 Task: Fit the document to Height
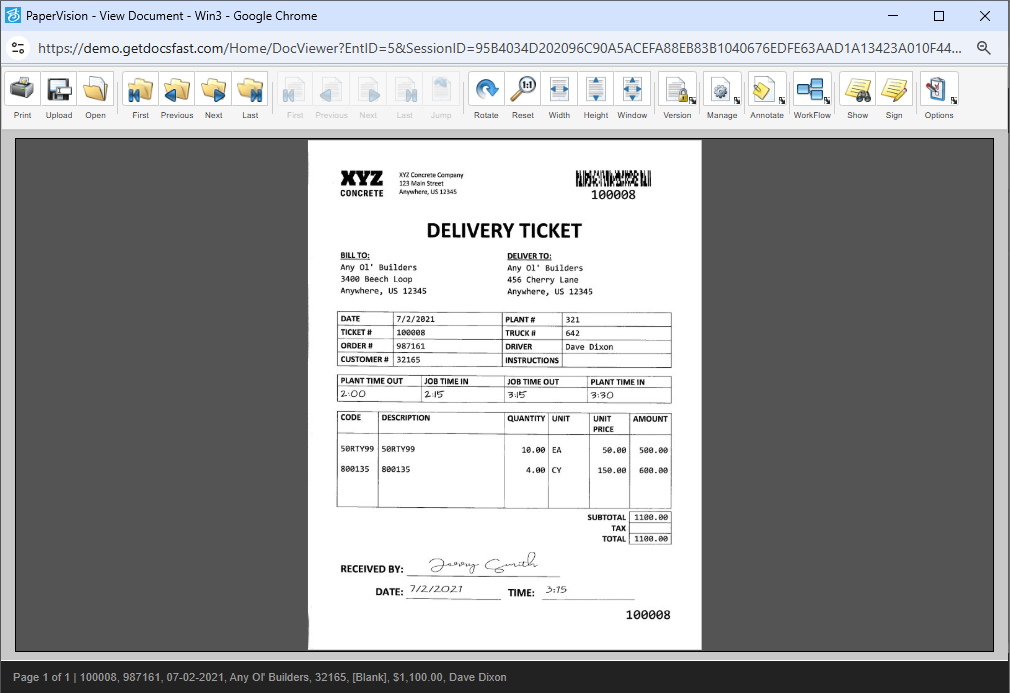pyautogui.click(x=596, y=91)
